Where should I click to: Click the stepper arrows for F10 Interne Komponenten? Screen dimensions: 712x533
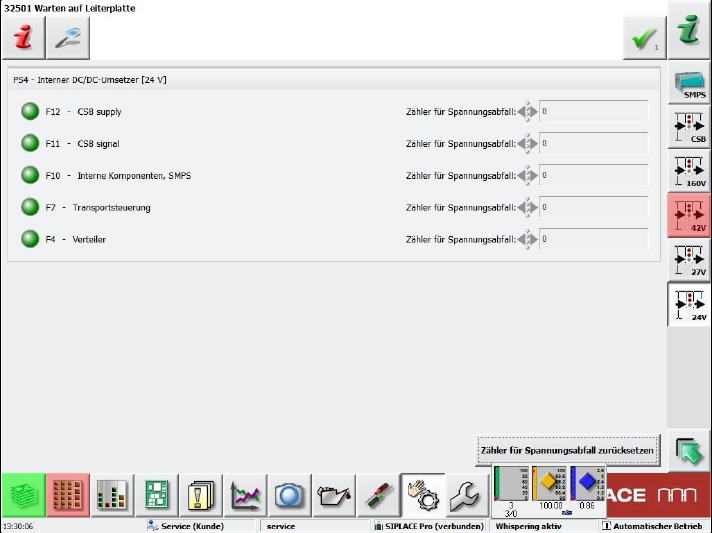[527, 175]
